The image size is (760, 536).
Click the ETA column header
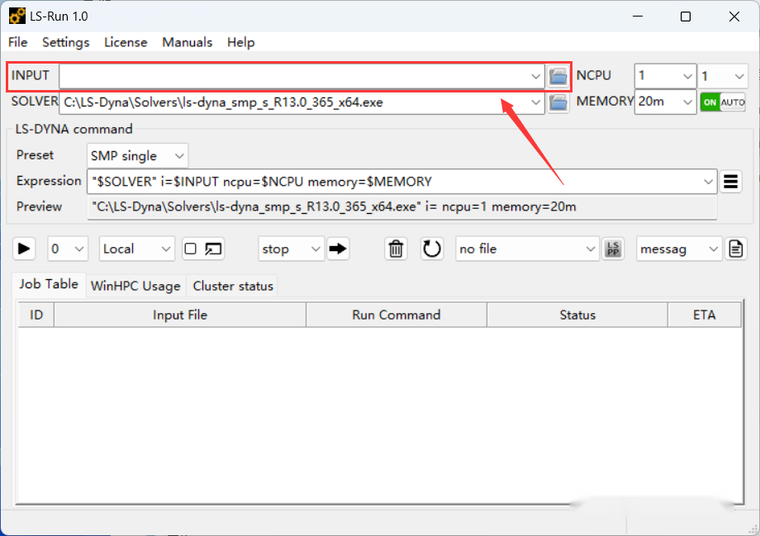pos(704,315)
